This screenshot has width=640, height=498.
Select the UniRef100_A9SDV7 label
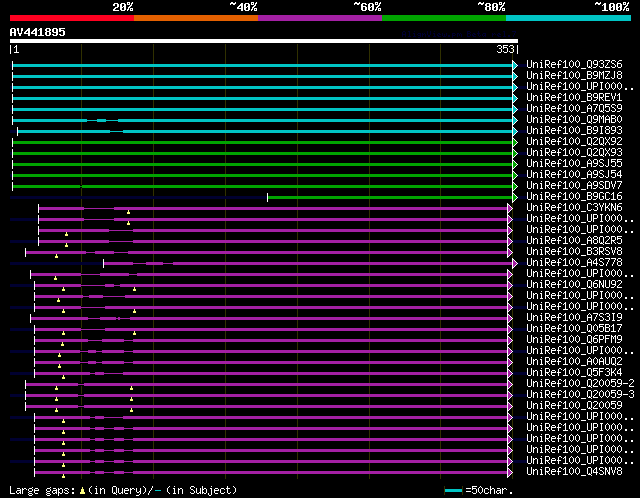click(574, 185)
